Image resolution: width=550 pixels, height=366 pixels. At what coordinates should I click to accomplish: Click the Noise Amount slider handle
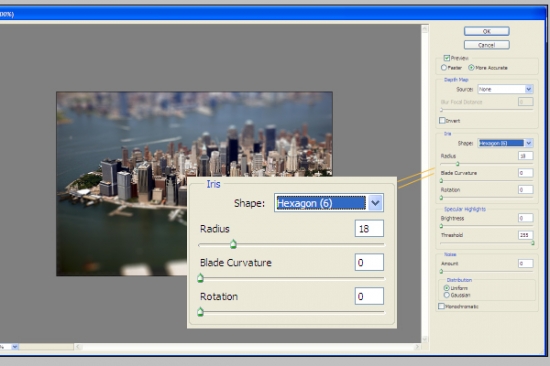point(441,271)
